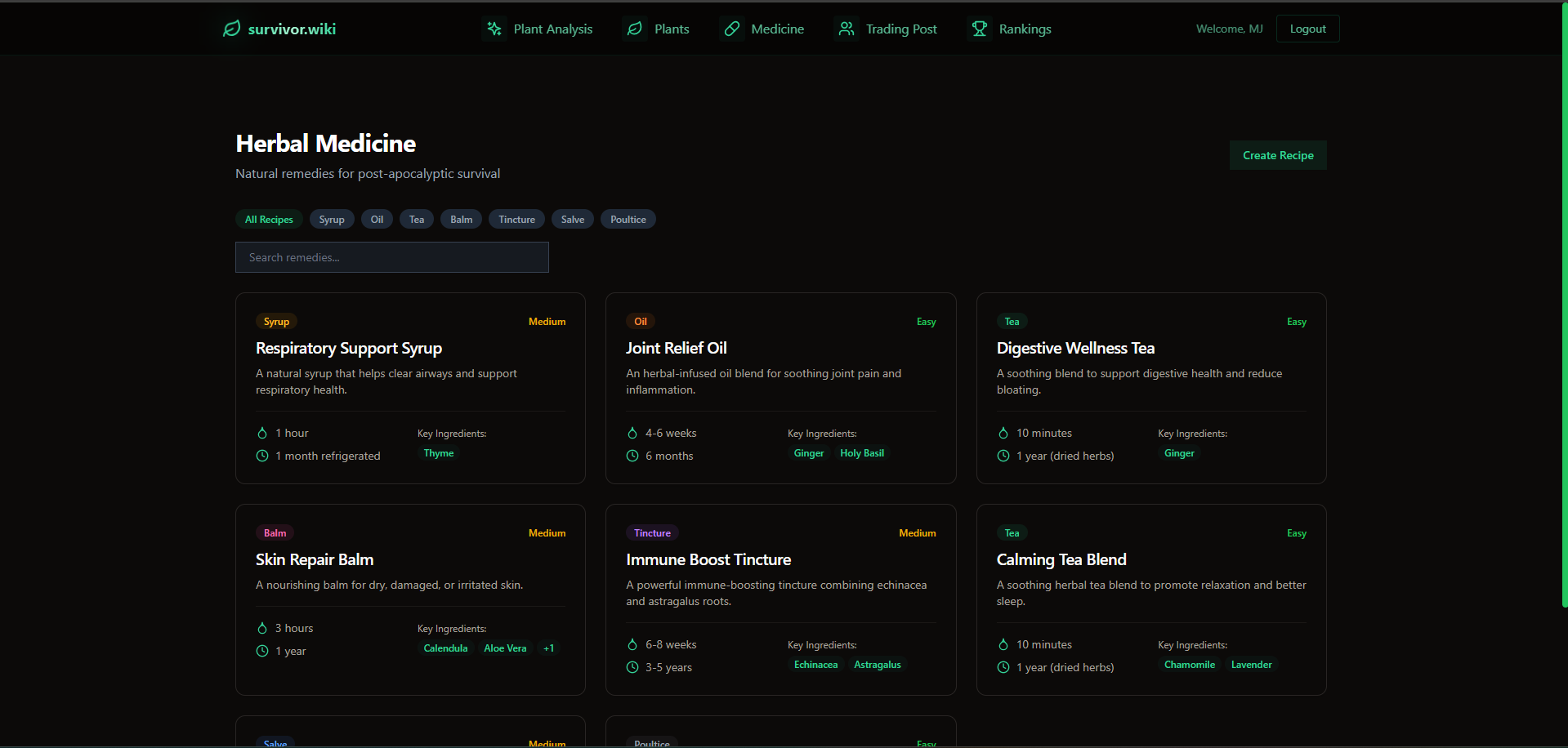Filter recipes by Syrup

pyautogui.click(x=332, y=219)
